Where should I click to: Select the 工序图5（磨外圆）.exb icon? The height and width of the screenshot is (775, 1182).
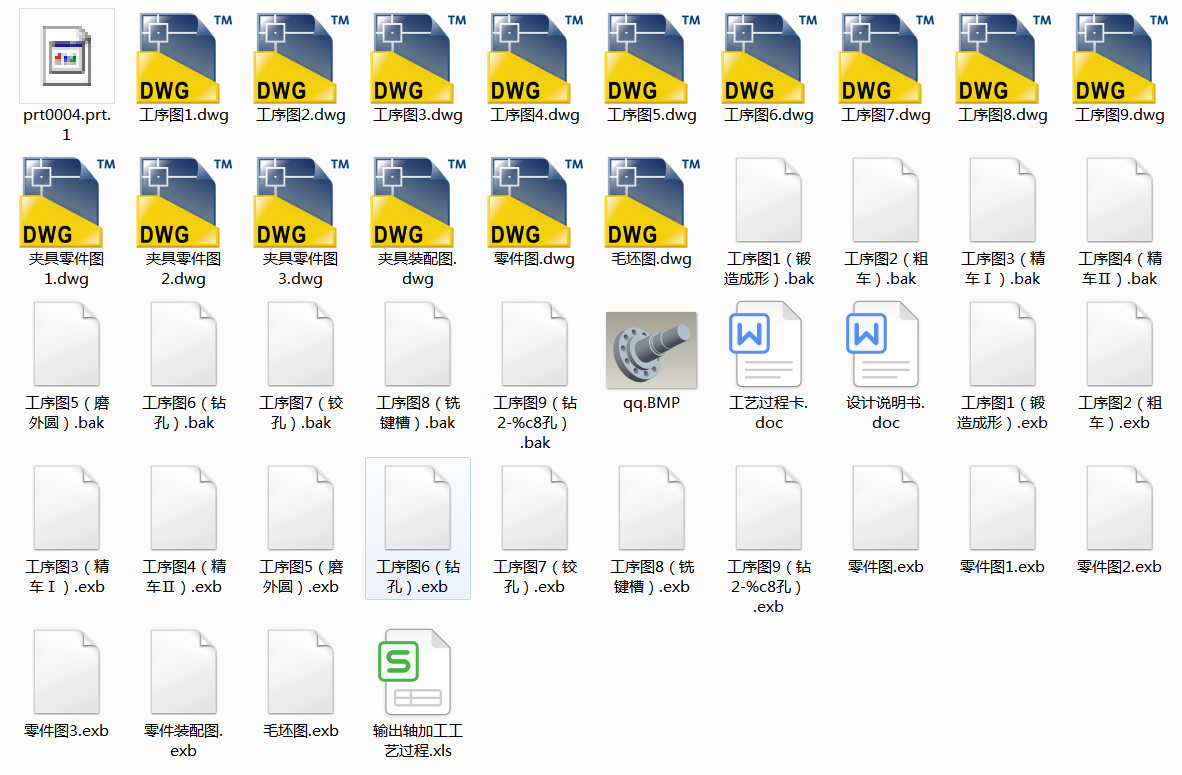301,507
